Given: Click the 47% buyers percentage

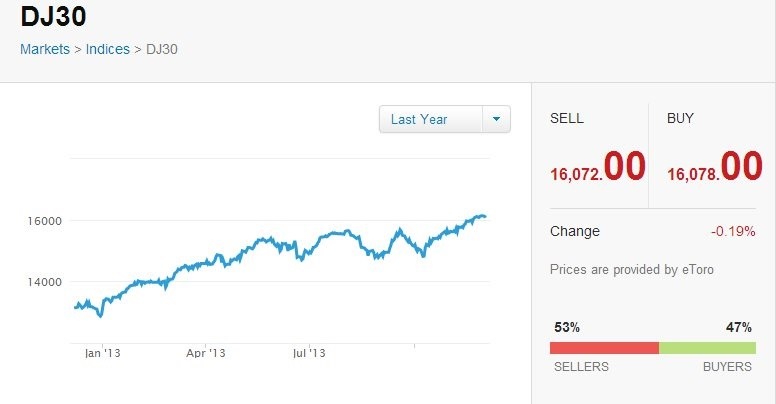Looking at the screenshot, I should point(739,327).
